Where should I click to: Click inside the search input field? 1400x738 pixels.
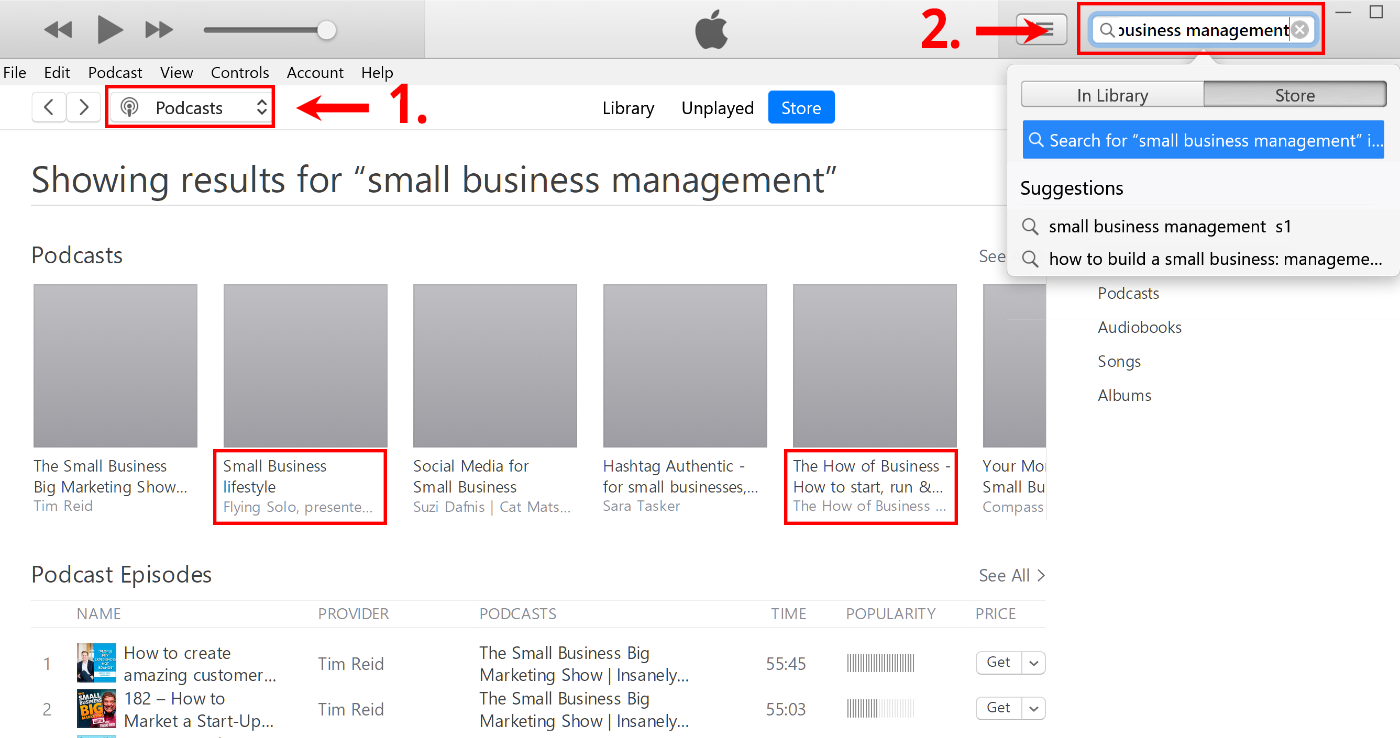click(x=1202, y=30)
